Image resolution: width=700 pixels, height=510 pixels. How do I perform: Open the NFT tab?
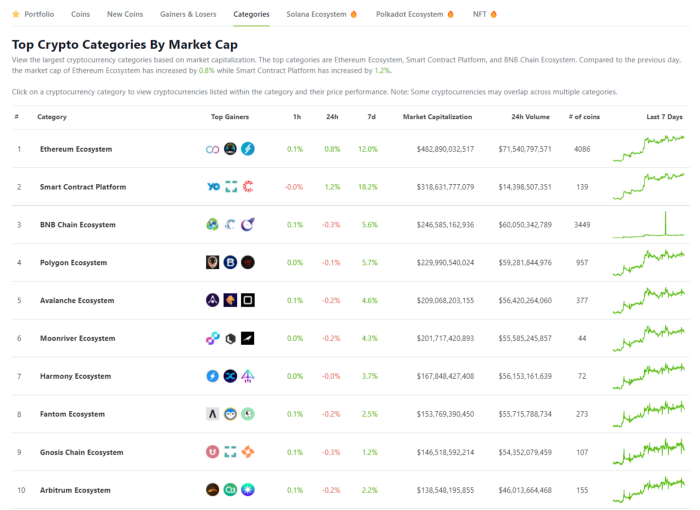(x=479, y=14)
